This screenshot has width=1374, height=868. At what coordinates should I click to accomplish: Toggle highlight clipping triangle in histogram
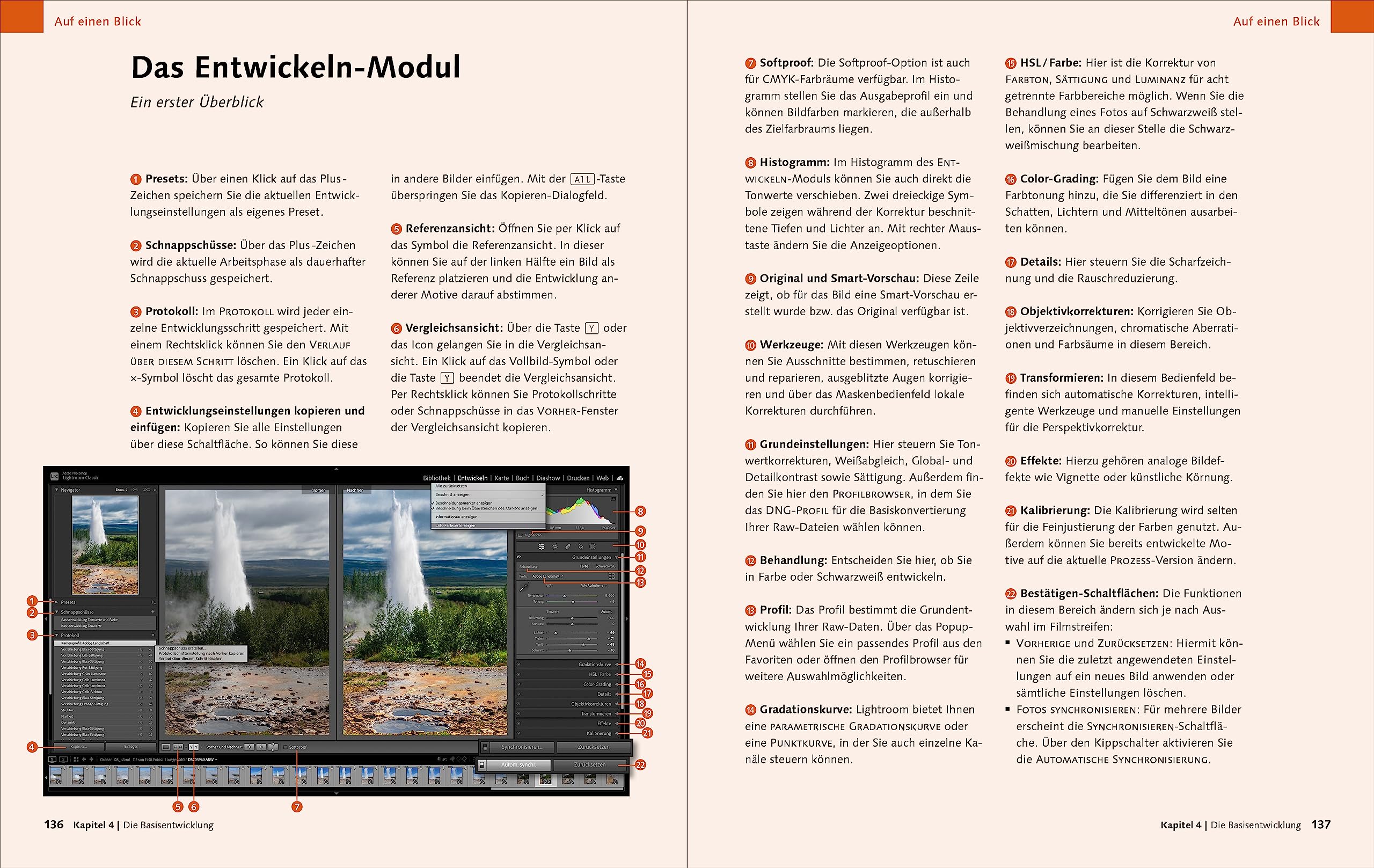coord(613,499)
